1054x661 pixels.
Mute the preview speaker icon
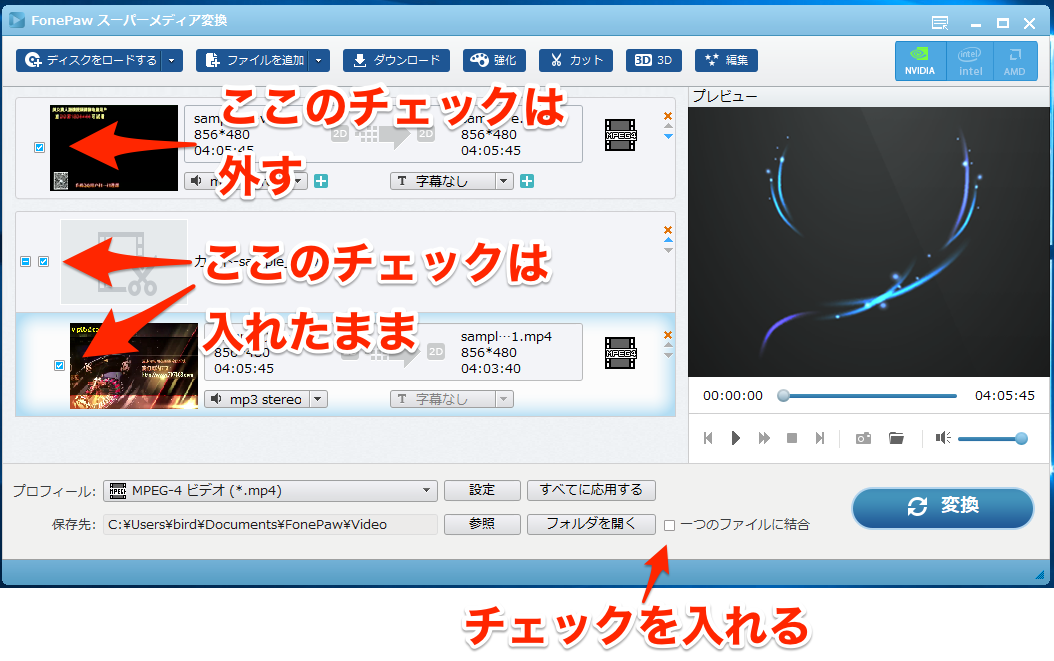coord(943,438)
